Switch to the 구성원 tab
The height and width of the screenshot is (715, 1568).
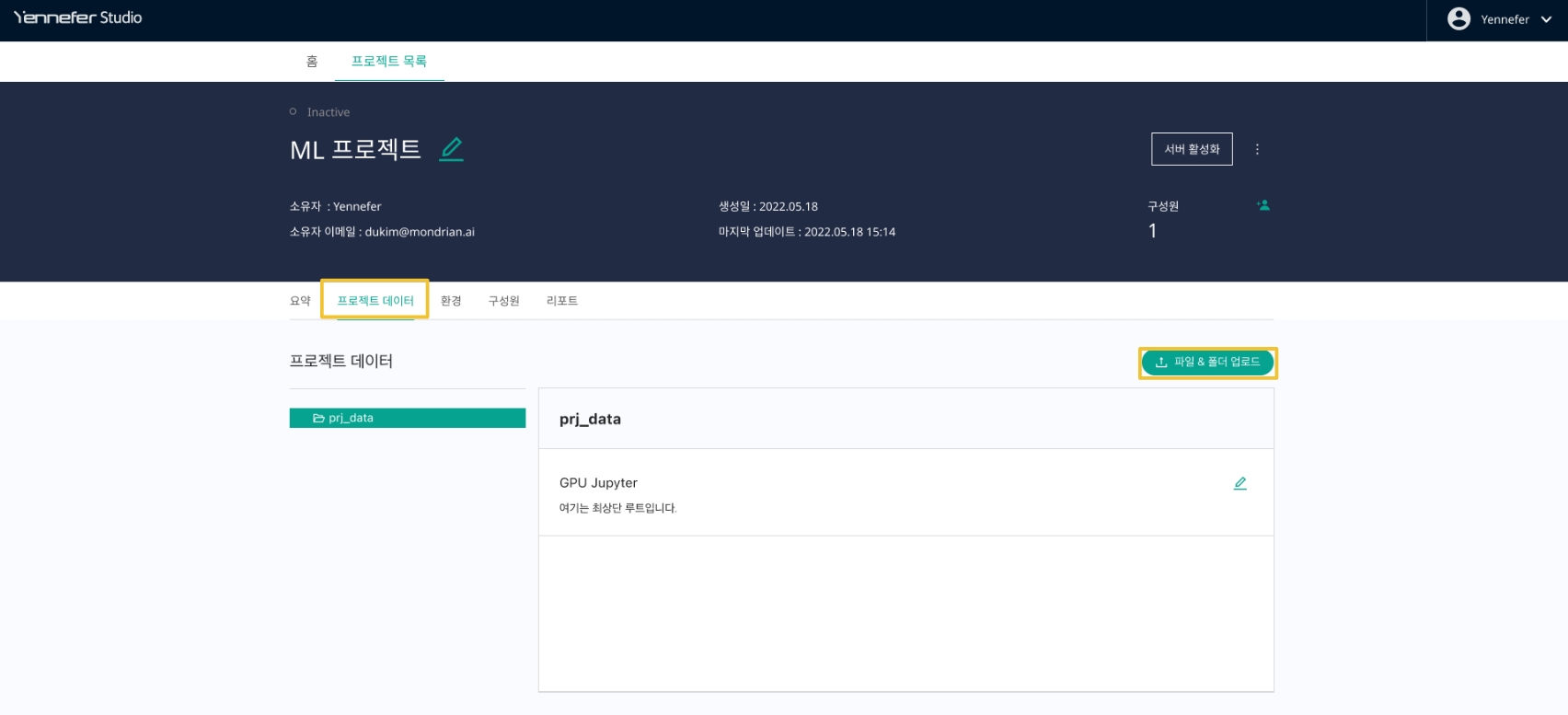(503, 301)
